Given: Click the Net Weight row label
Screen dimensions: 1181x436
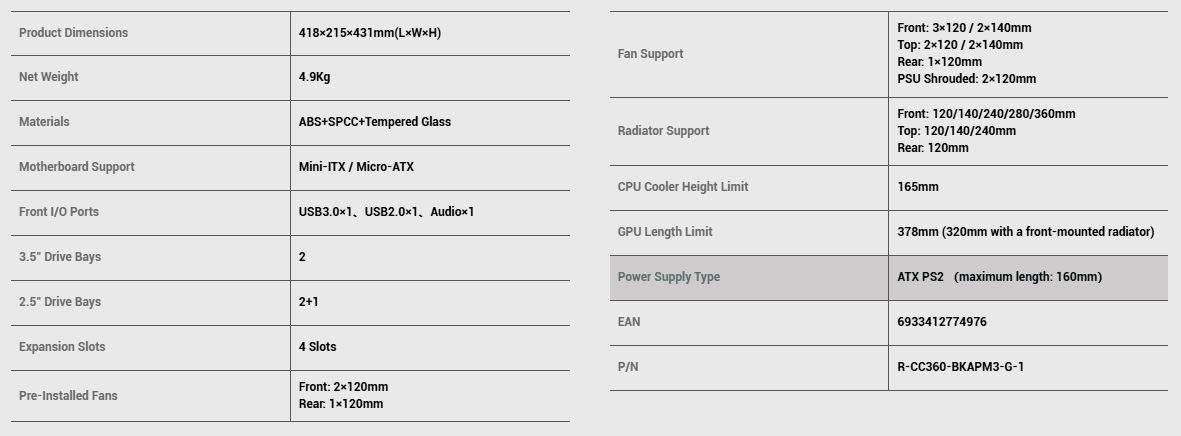Looking at the screenshot, I should (x=48, y=77).
